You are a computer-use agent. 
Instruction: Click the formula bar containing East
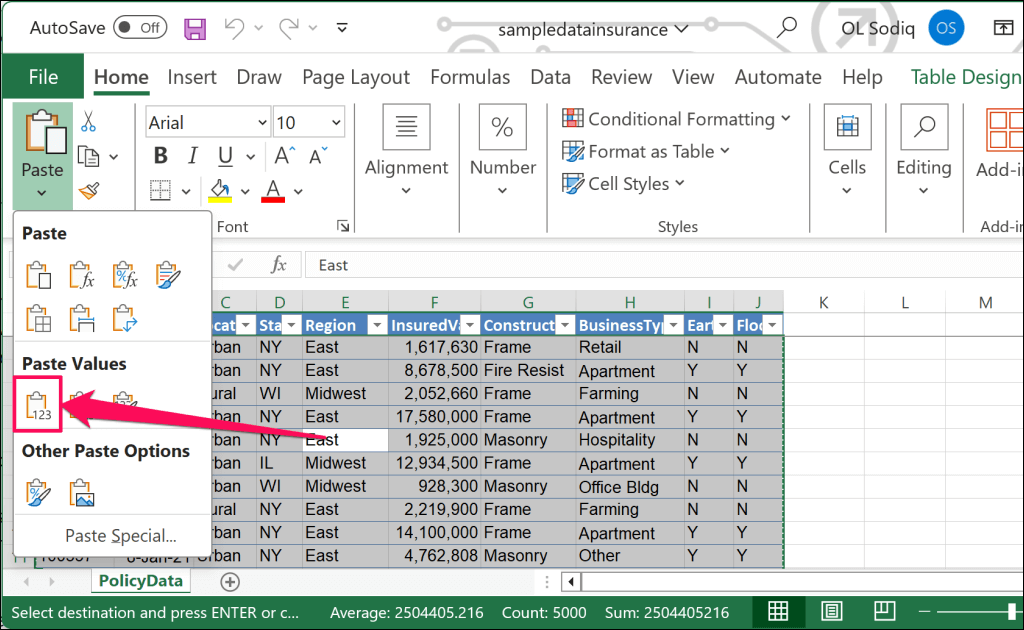pos(600,265)
